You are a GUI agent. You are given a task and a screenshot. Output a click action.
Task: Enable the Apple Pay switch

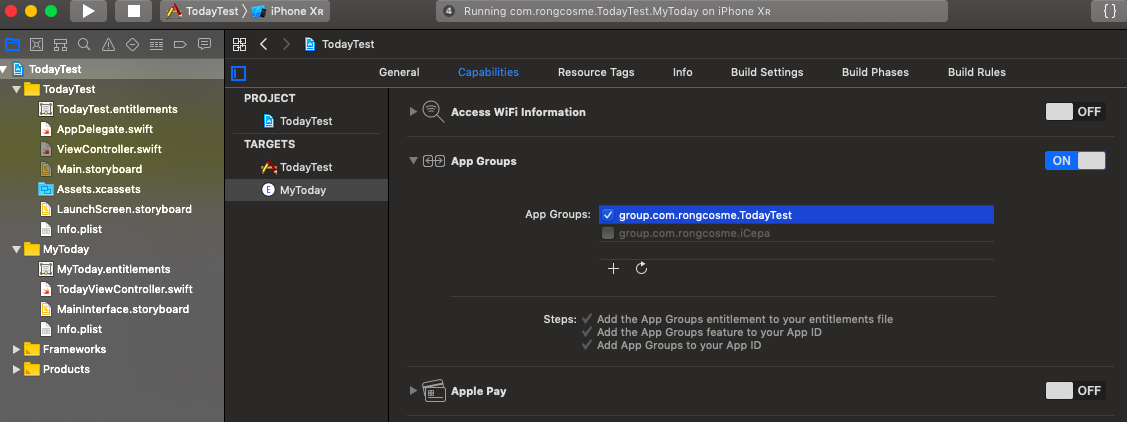(1075, 390)
